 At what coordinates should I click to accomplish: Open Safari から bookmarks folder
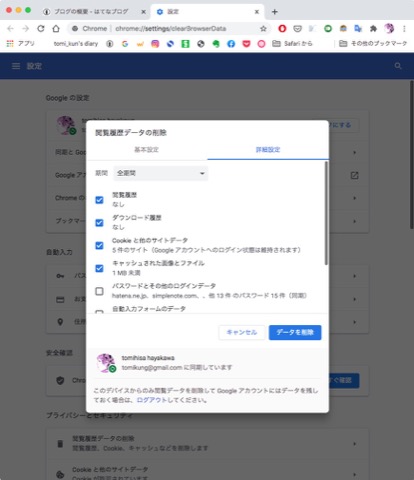[x=292, y=44]
